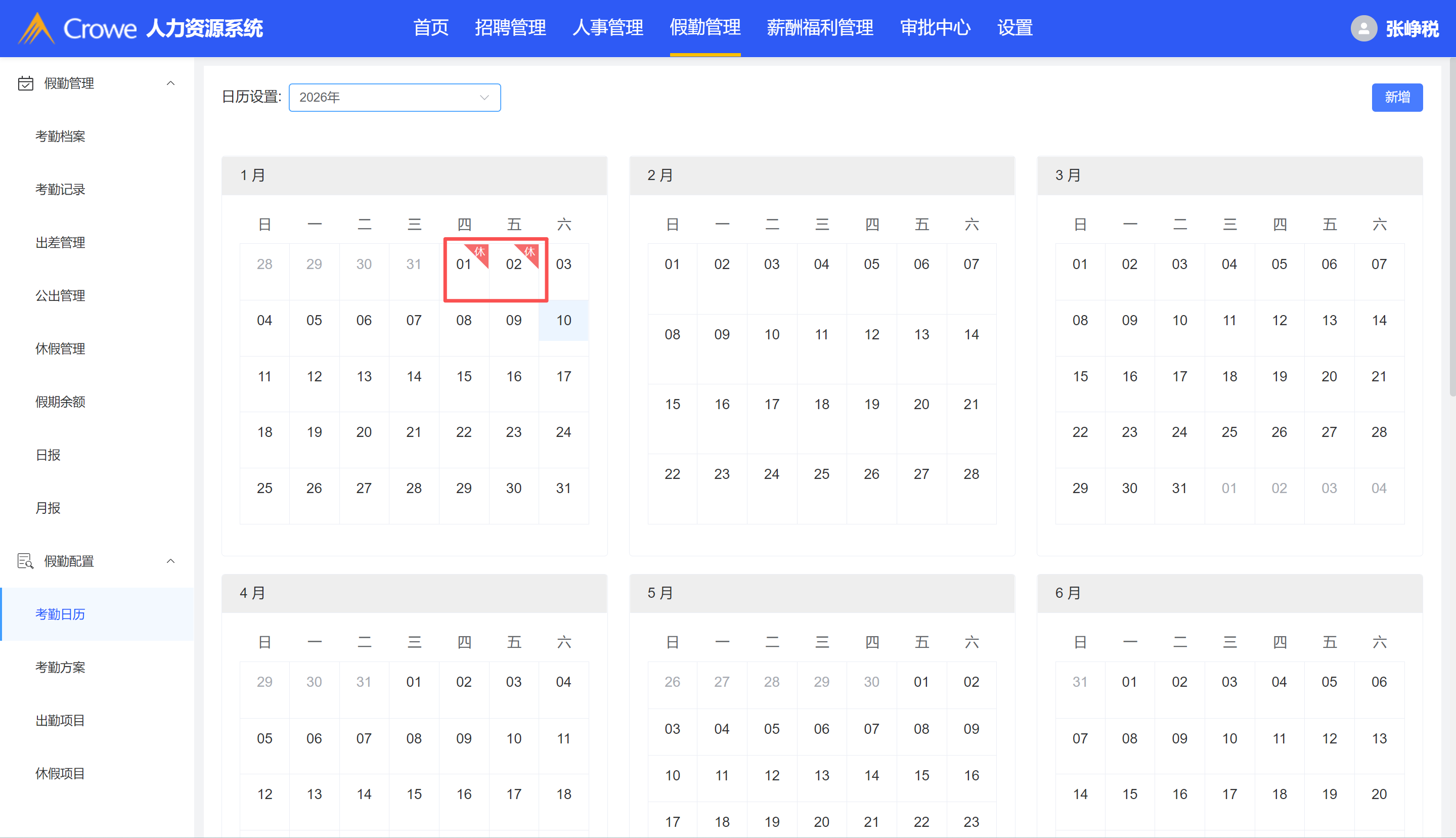Click the user avatar icon
The height and width of the screenshot is (838, 1456).
[1363, 28]
